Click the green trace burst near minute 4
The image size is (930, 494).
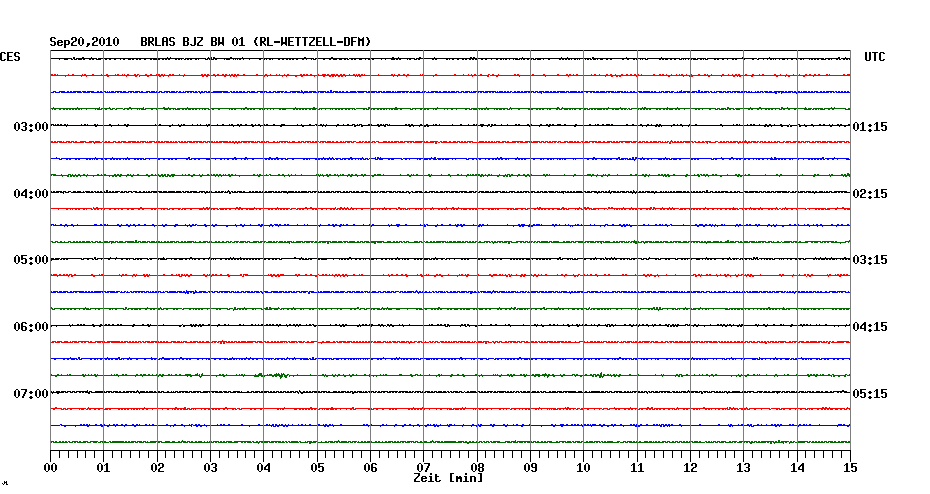[272, 375]
